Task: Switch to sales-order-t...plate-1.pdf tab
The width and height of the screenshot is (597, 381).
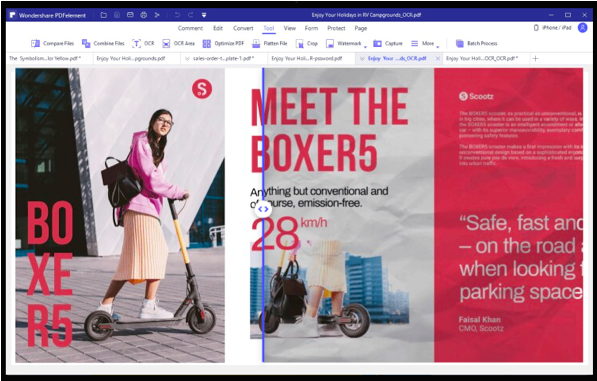Action: [x=223, y=58]
